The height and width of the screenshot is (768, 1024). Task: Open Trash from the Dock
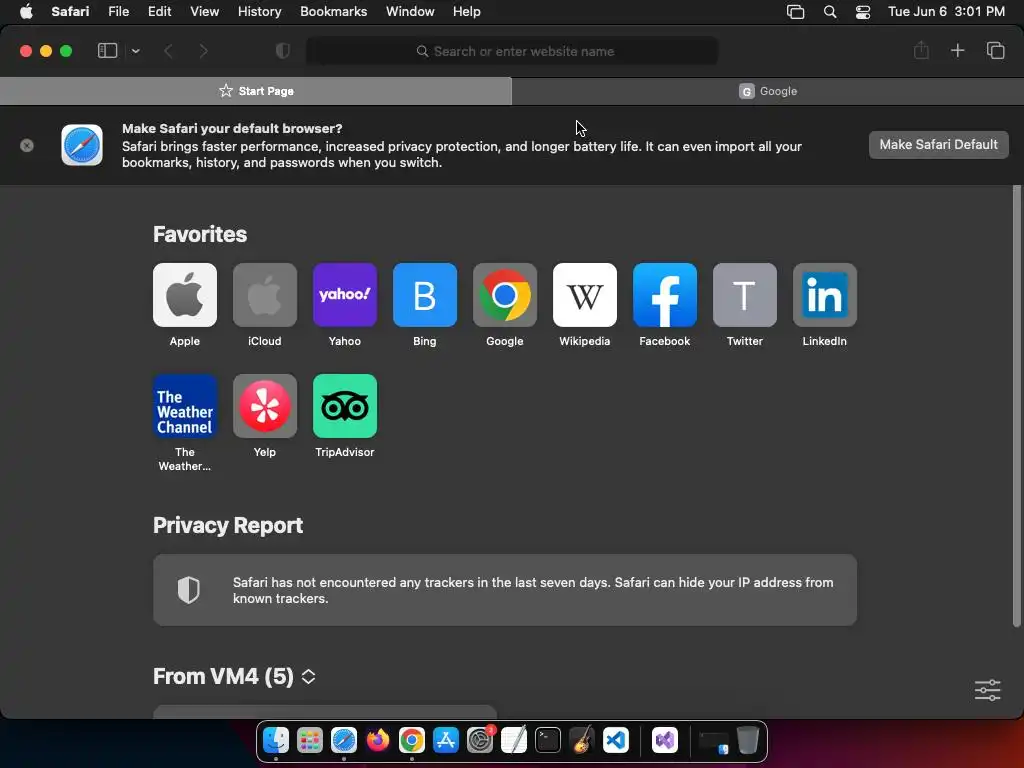click(748, 740)
